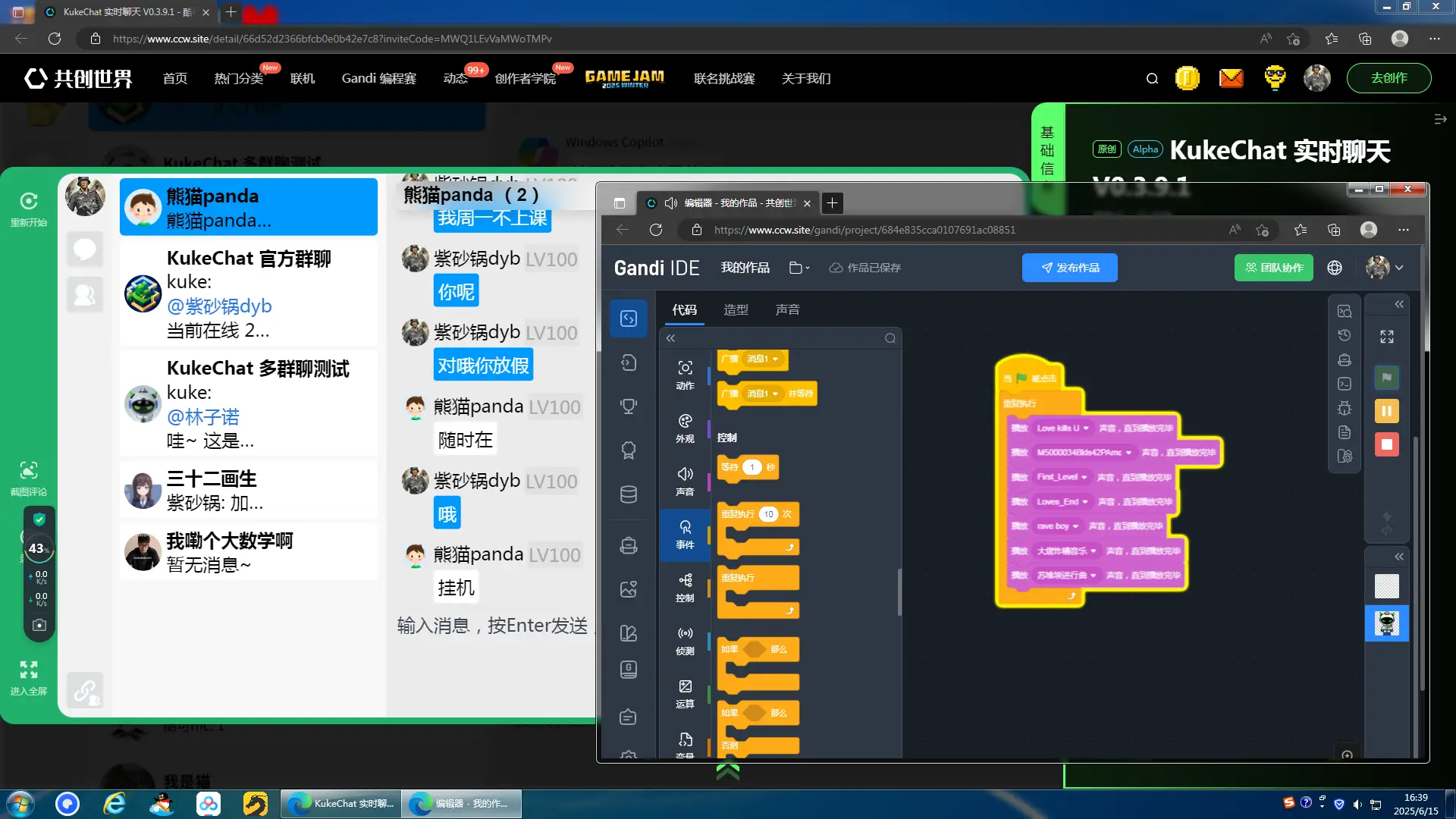
Task: Open the code search icon in right toolbar
Action: pos(1345,311)
